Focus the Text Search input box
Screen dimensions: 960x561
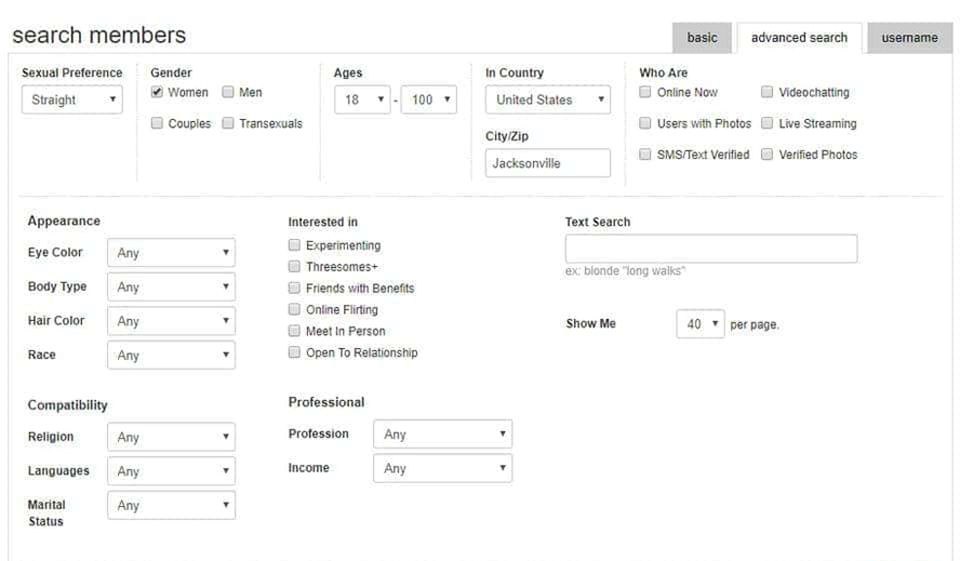710,249
